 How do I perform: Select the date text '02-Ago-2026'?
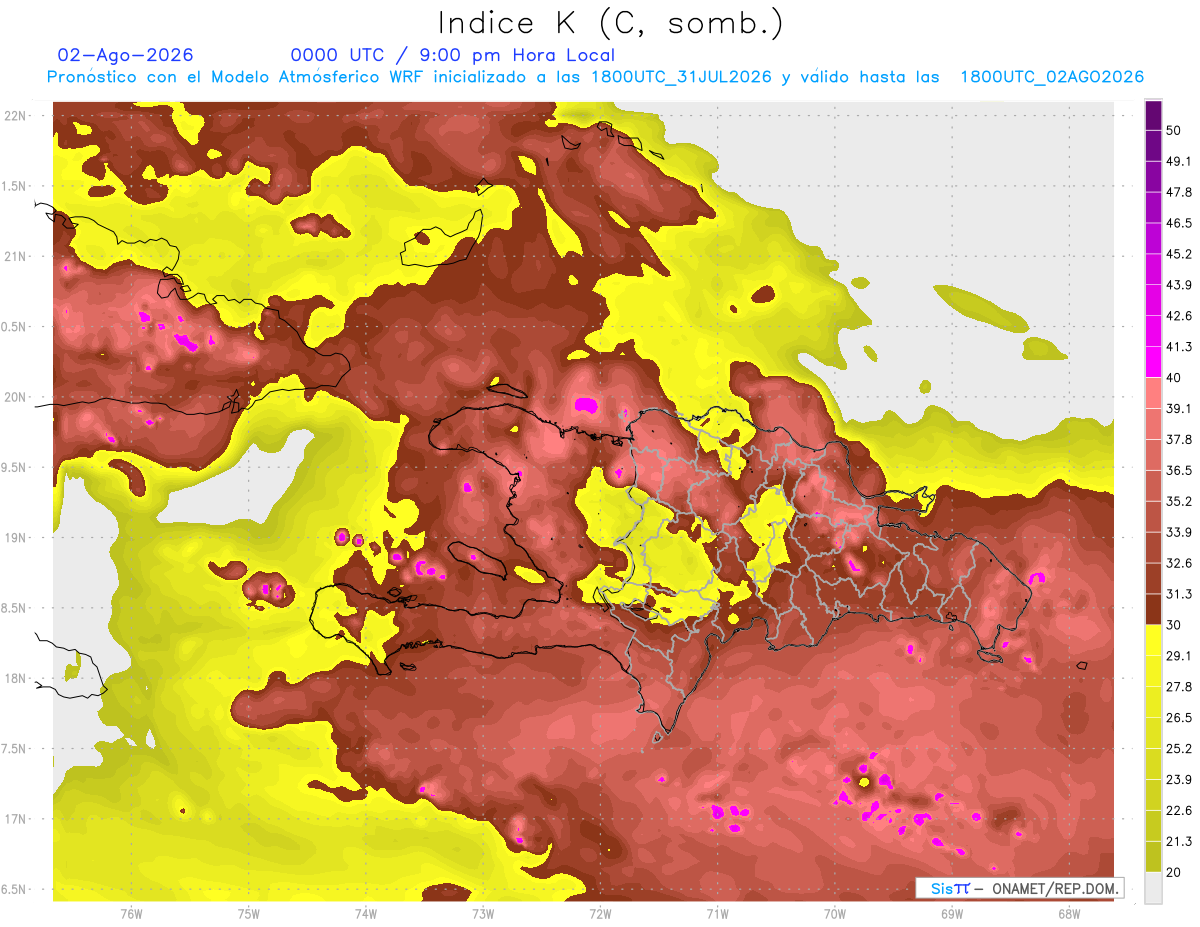[x=126, y=55]
